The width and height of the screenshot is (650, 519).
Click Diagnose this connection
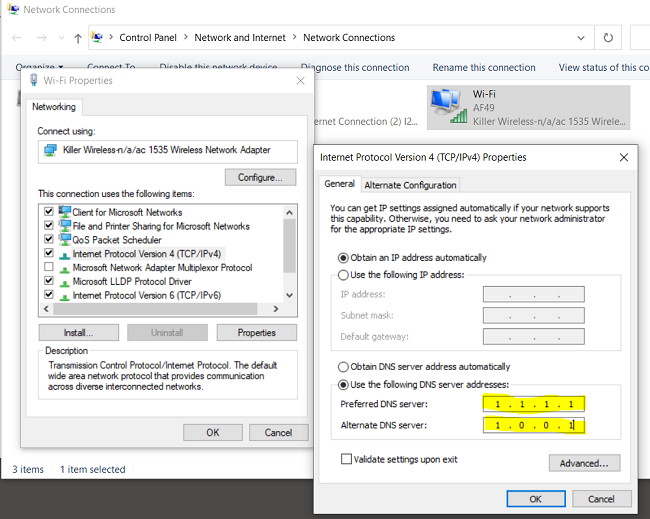[x=355, y=68]
